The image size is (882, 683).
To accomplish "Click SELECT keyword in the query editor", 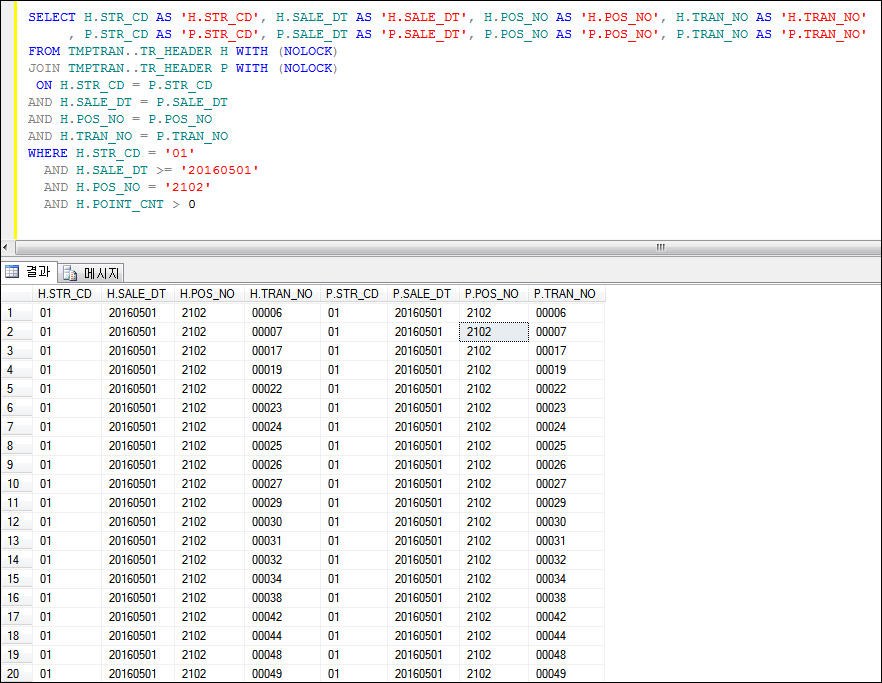I will click(52, 17).
